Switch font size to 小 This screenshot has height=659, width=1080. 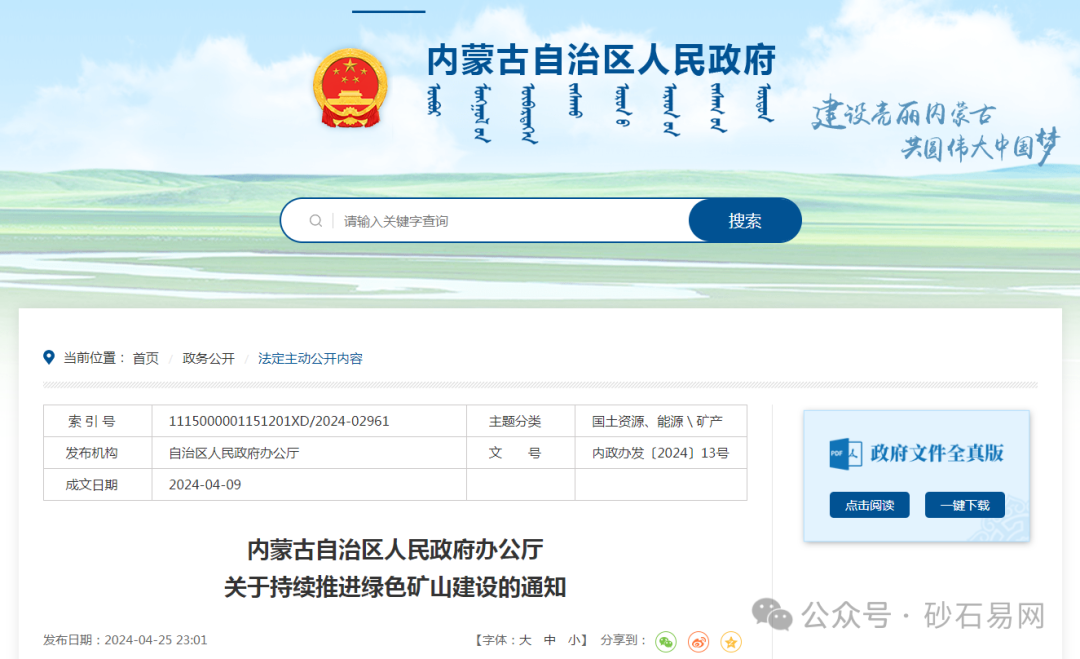pos(573,640)
